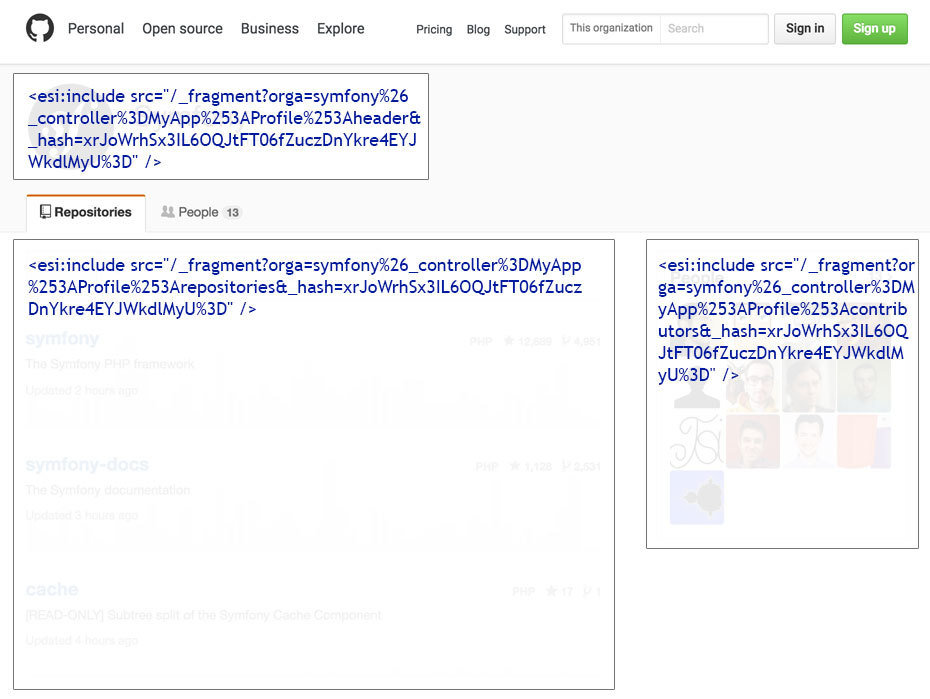This screenshot has width=930, height=699.
Task: Open the symfony repository link
Action: click(x=62, y=339)
